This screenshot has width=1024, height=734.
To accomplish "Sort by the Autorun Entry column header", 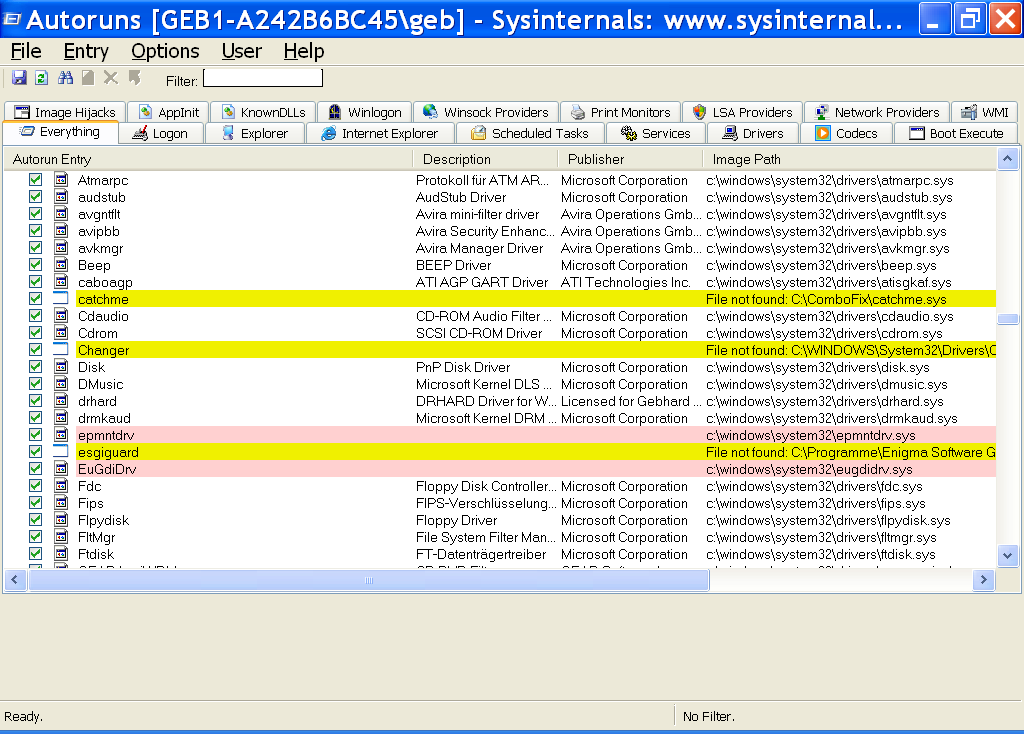I will tap(208, 159).
